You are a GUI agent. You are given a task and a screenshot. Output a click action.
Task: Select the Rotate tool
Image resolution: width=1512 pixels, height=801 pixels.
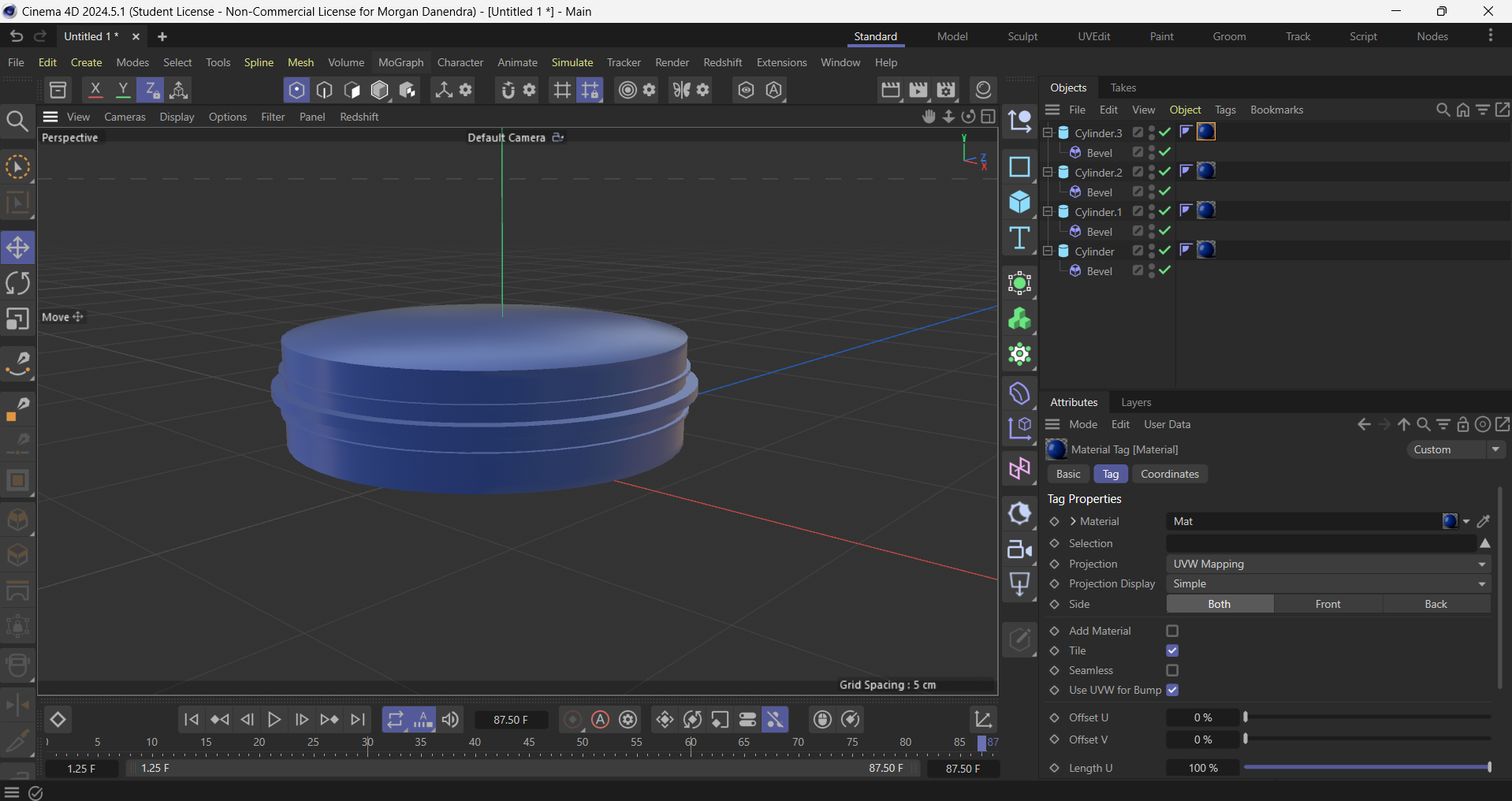tap(17, 283)
